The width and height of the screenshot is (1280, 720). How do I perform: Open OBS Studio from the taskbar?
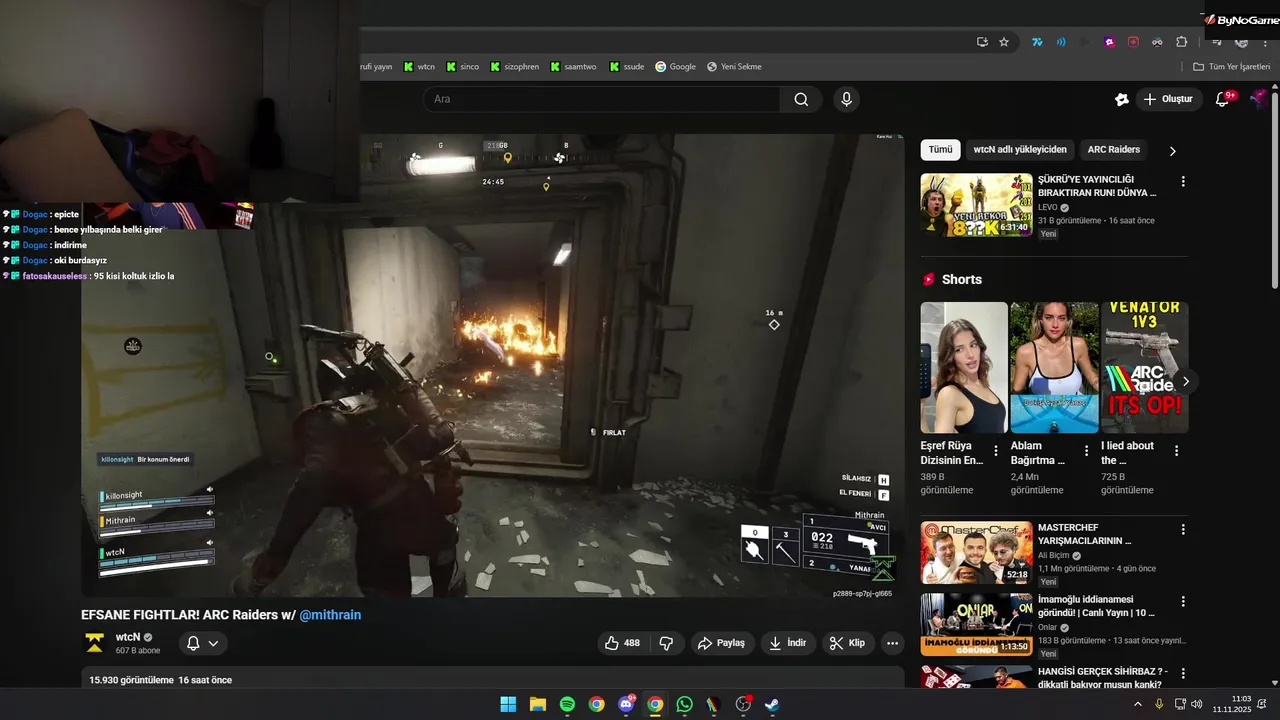pos(743,704)
